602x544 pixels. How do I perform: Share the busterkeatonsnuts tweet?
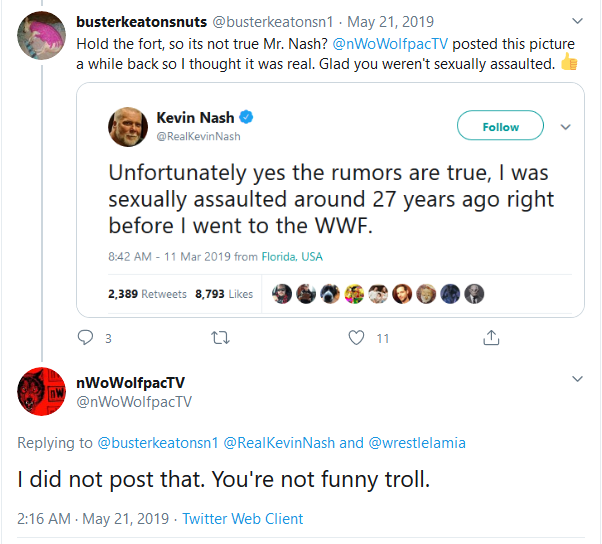pyautogui.click(x=491, y=338)
